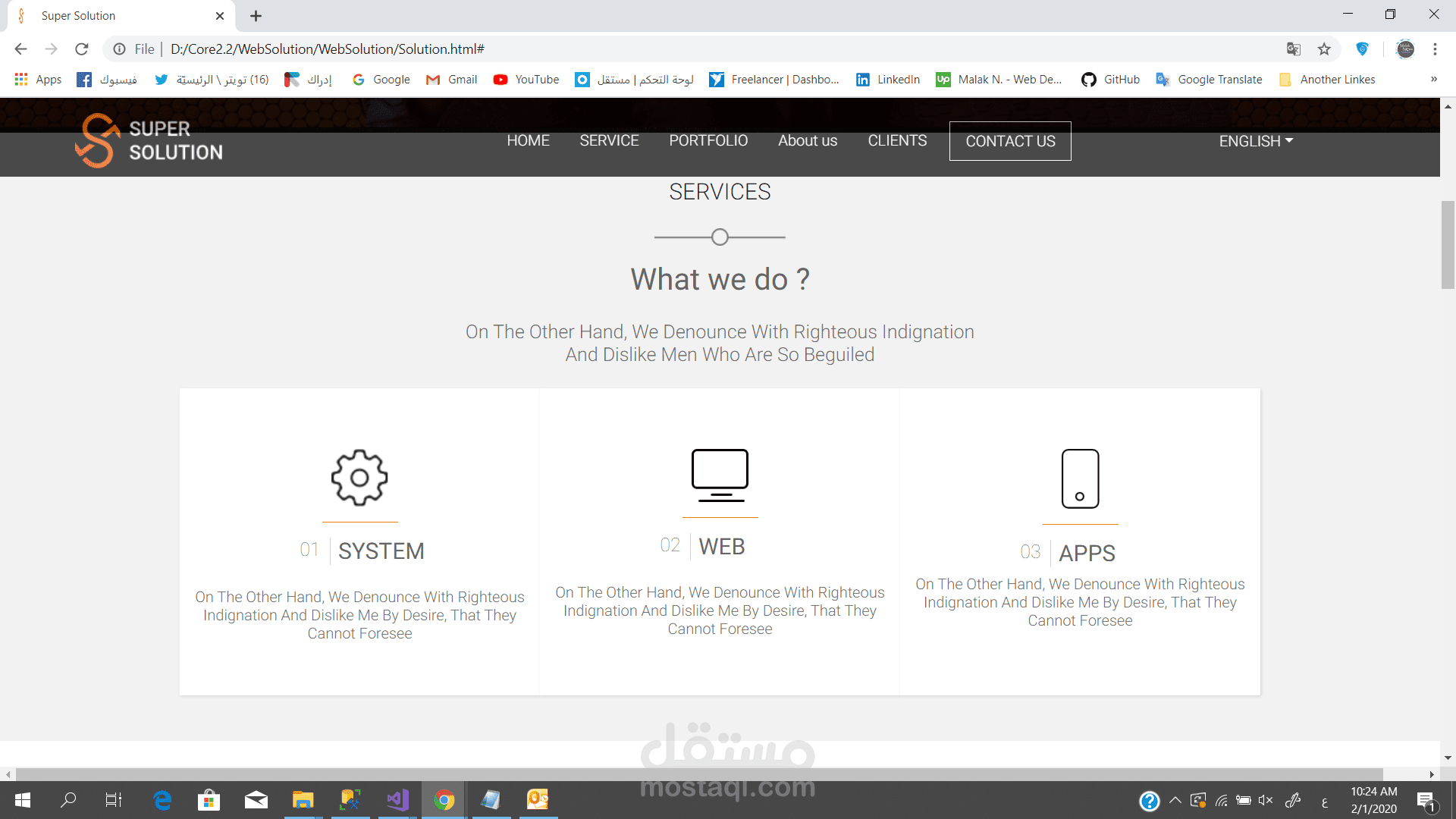Click the SYSTEM gear service icon
Screen dimensions: 1456x819
359,478
